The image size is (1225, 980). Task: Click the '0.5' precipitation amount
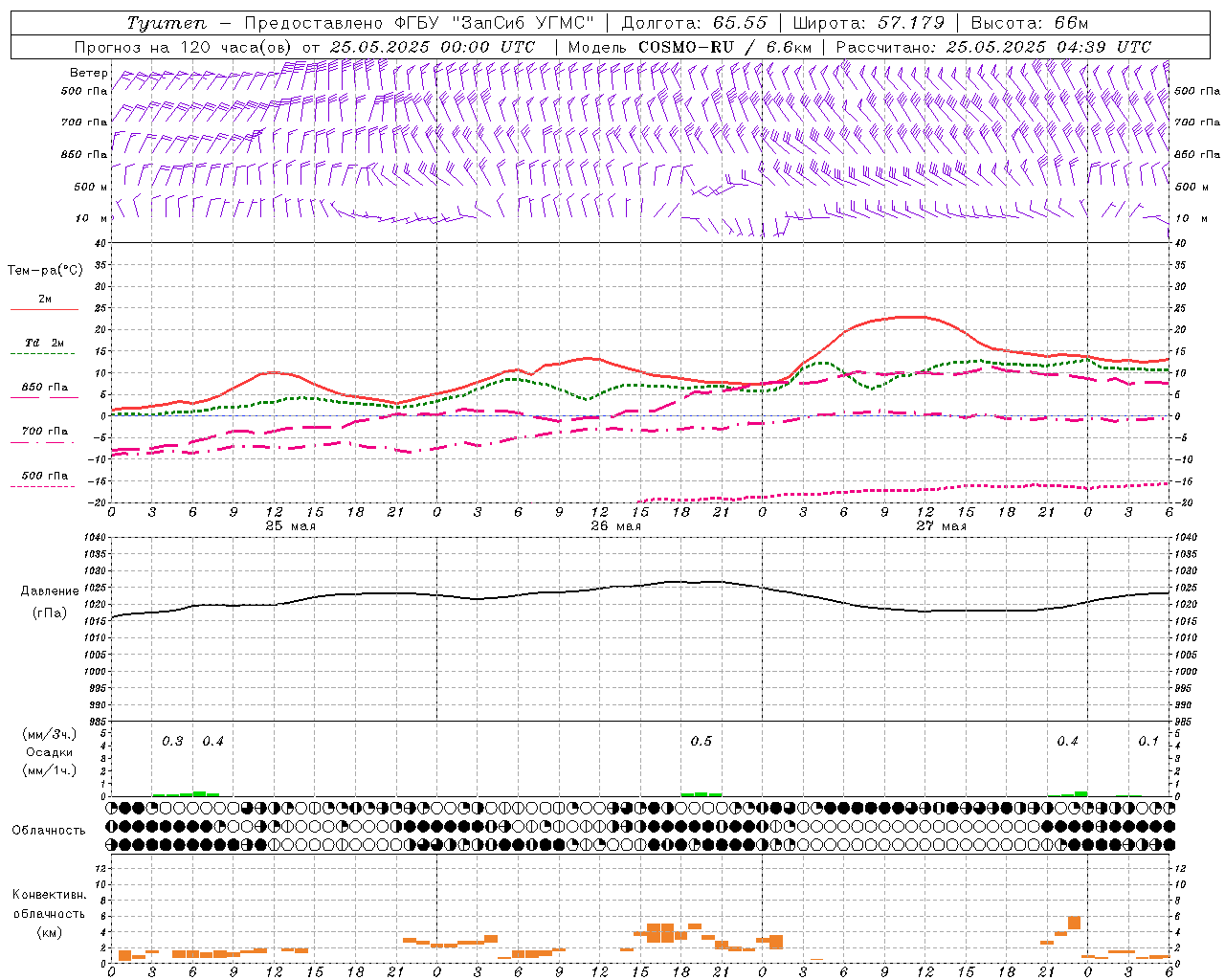(702, 742)
